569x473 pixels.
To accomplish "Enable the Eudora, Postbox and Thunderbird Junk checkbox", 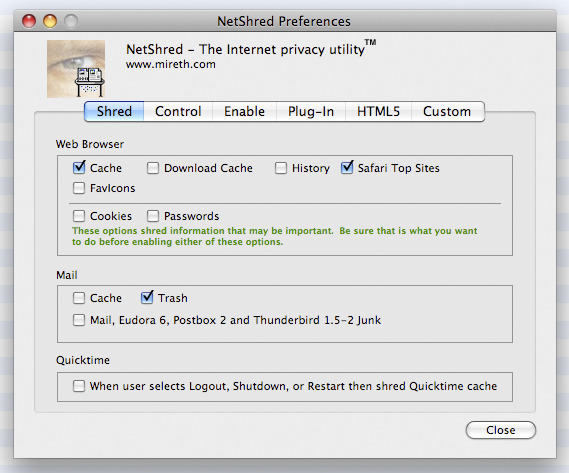I will pyautogui.click(x=79, y=320).
